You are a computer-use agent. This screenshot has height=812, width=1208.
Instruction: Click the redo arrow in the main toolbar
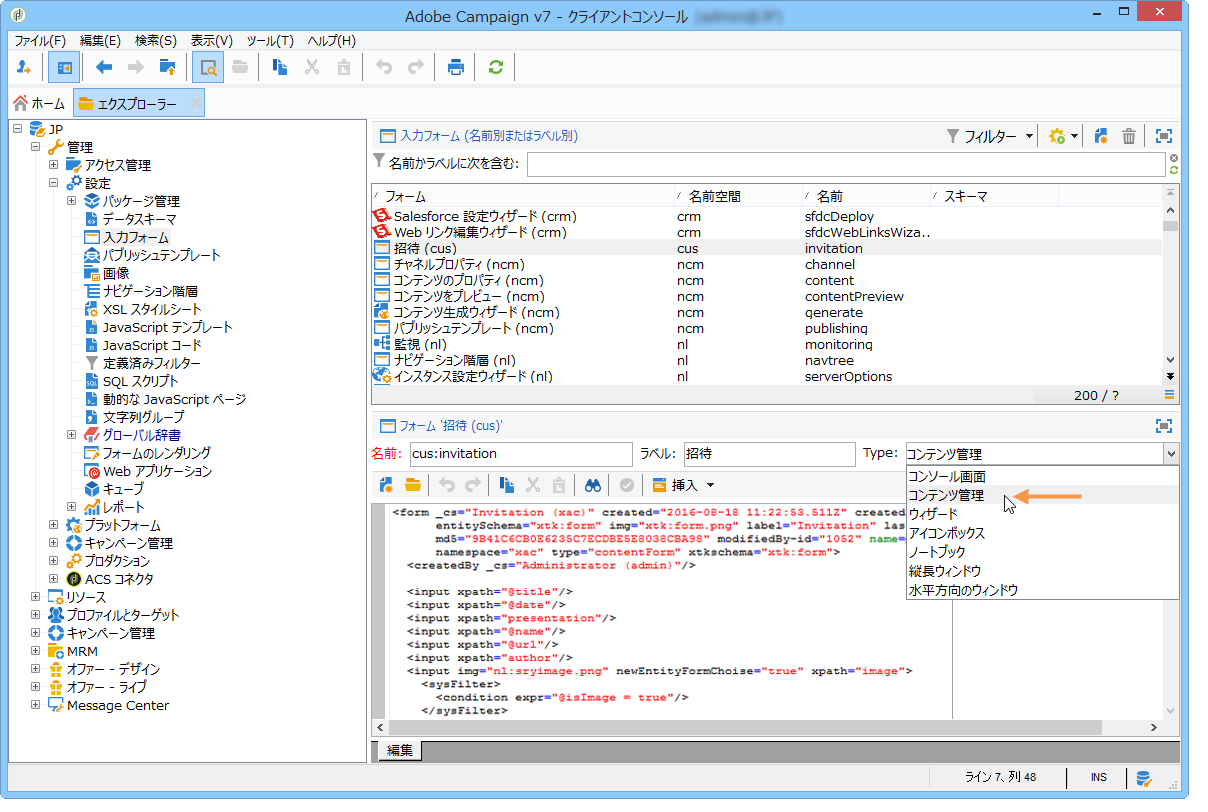(x=416, y=67)
